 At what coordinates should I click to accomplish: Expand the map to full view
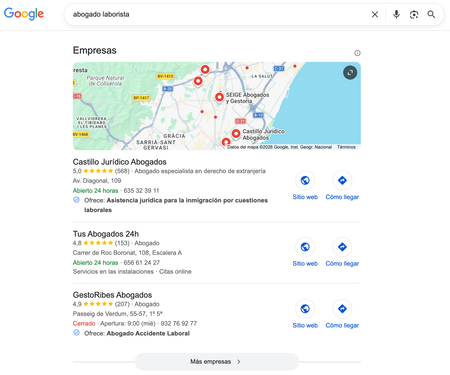pyautogui.click(x=350, y=72)
